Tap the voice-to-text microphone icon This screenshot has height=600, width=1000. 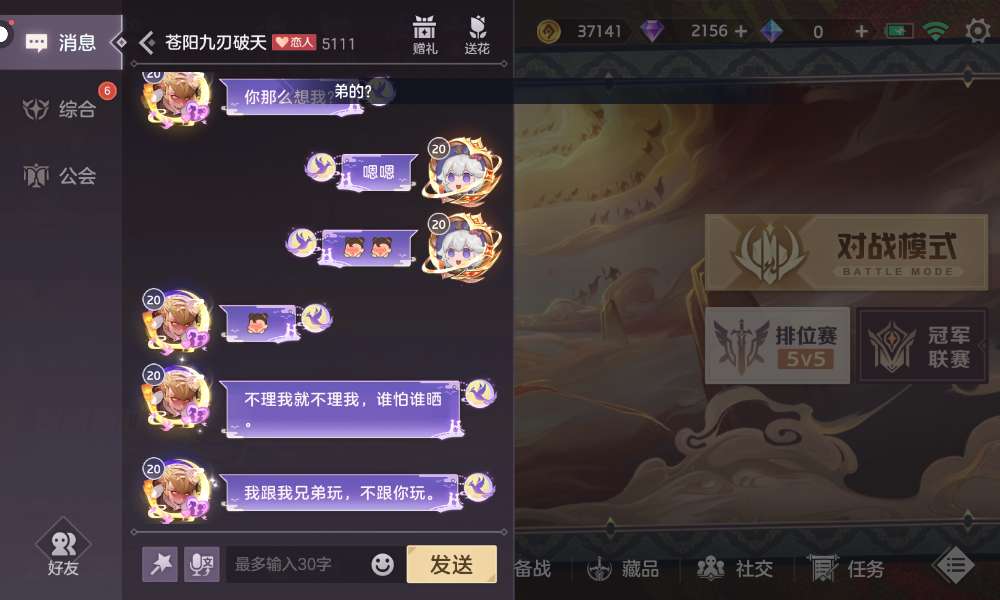202,564
